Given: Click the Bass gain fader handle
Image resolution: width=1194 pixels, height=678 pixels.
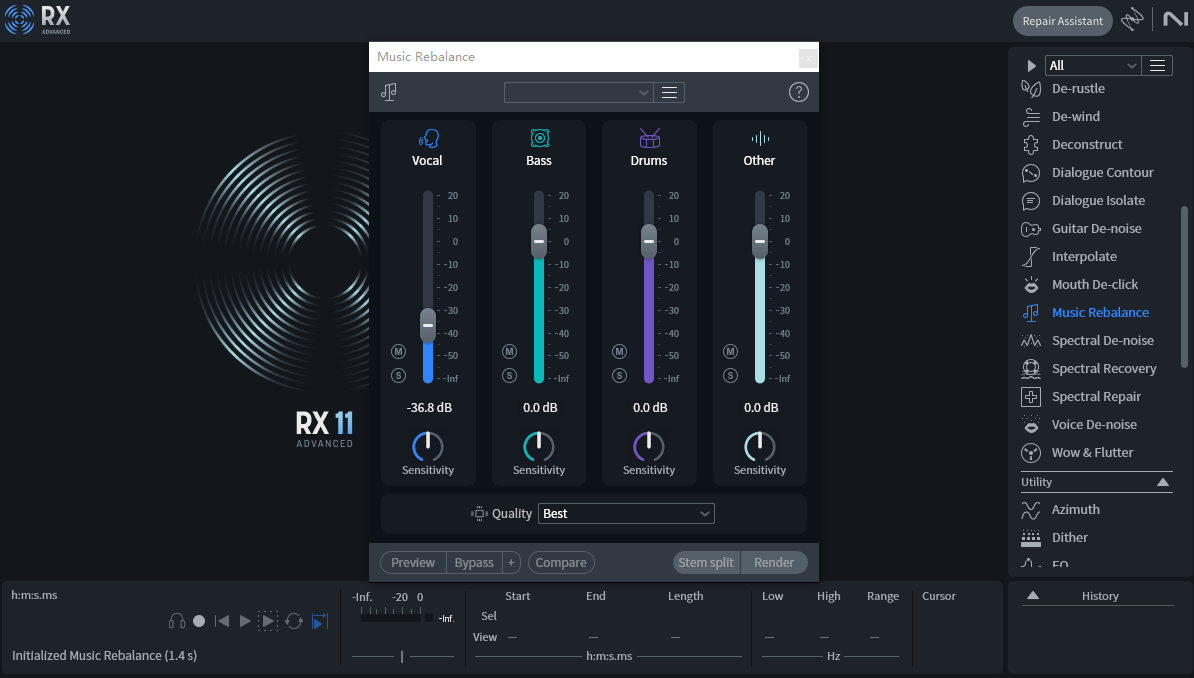Looking at the screenshot, I should (539, 241).
